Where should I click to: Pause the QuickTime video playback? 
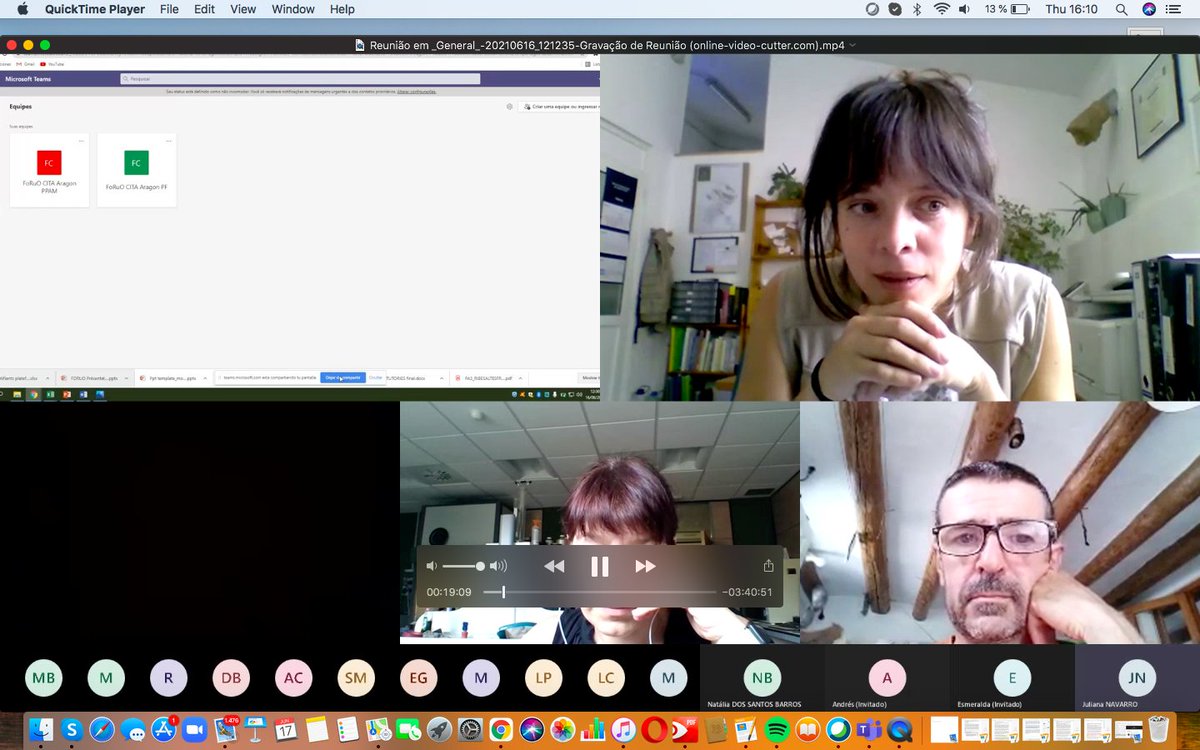coord(600,566)
